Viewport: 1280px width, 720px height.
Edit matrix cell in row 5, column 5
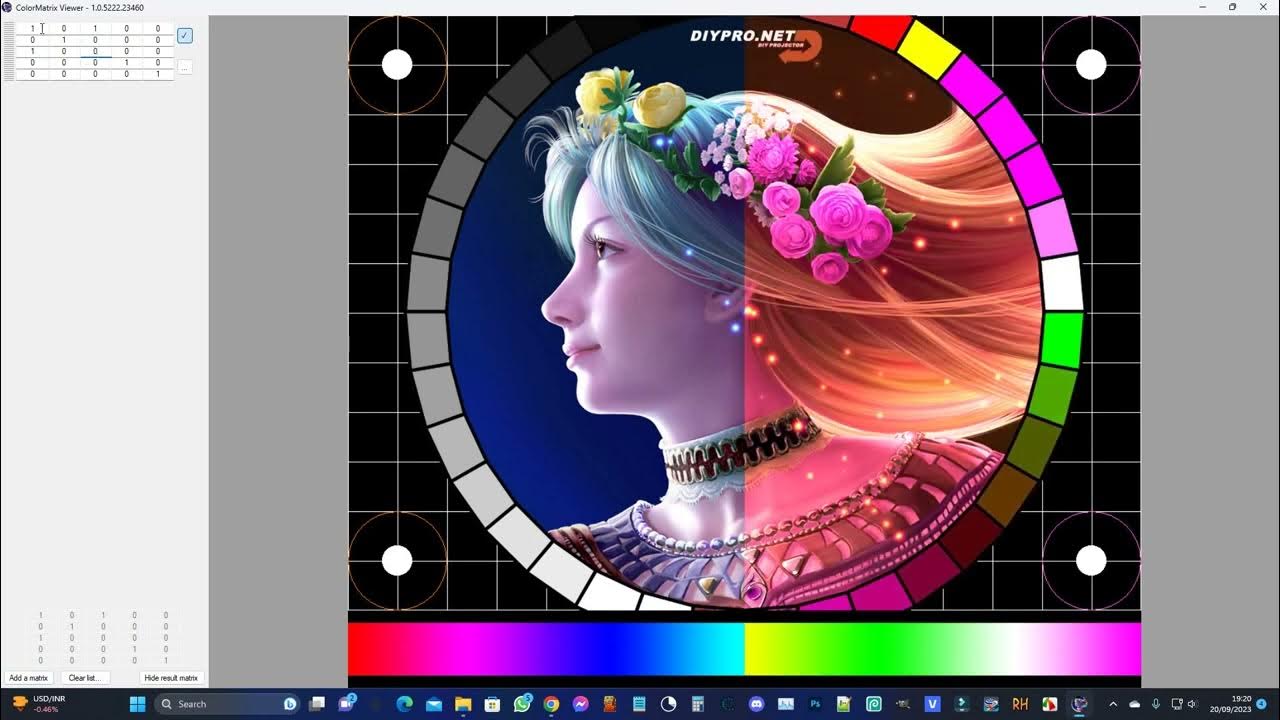click(x=157, y=74)
